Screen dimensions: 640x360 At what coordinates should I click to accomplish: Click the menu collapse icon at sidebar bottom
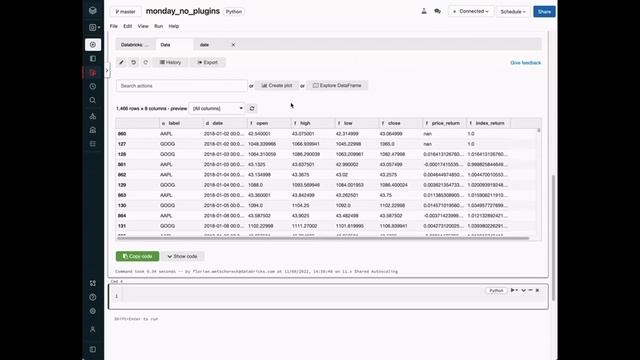coord(93,349)
